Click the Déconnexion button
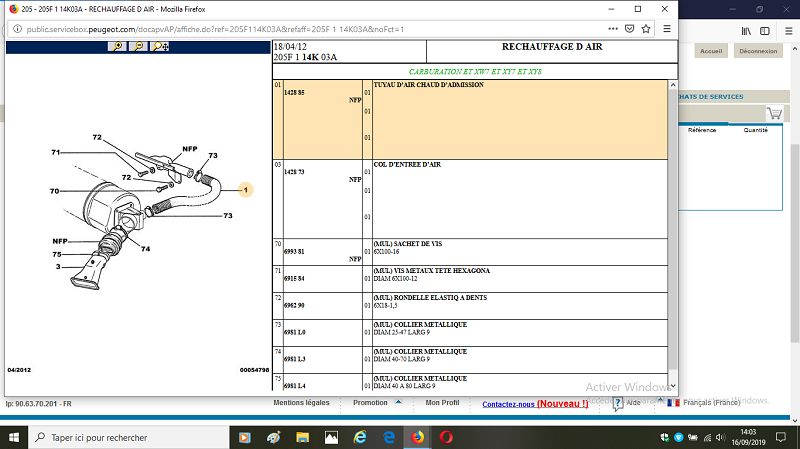Image resolution: width=800 pixels, height=449 pixels. tap(758, 51)
